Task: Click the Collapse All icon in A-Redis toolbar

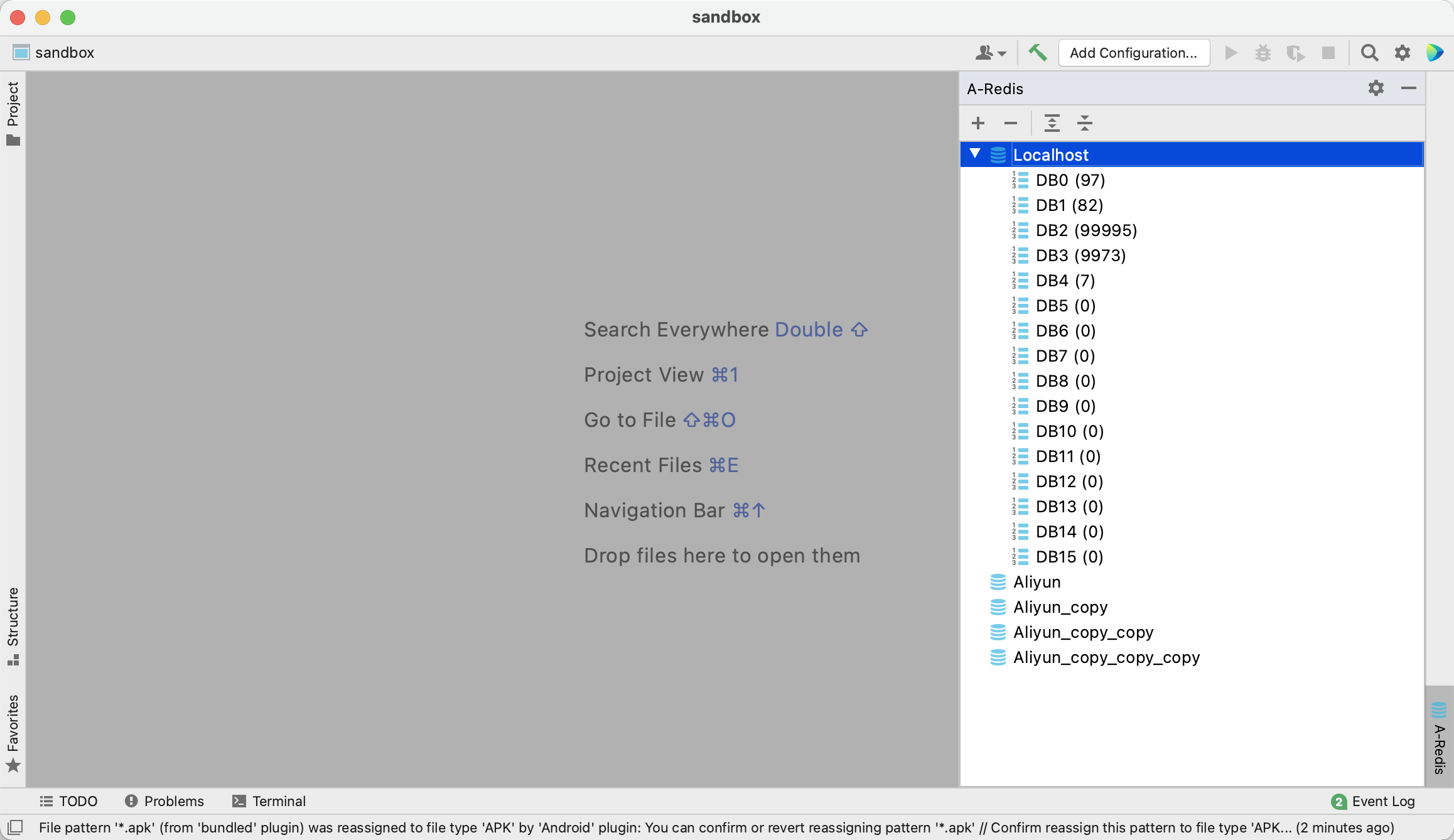Action: (1085, 123)
